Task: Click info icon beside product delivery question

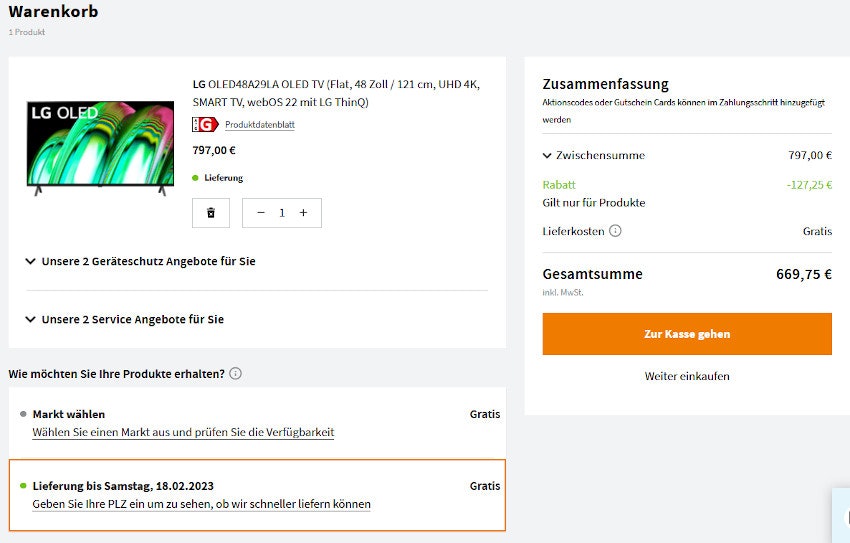Action: [x=235, y=374]
